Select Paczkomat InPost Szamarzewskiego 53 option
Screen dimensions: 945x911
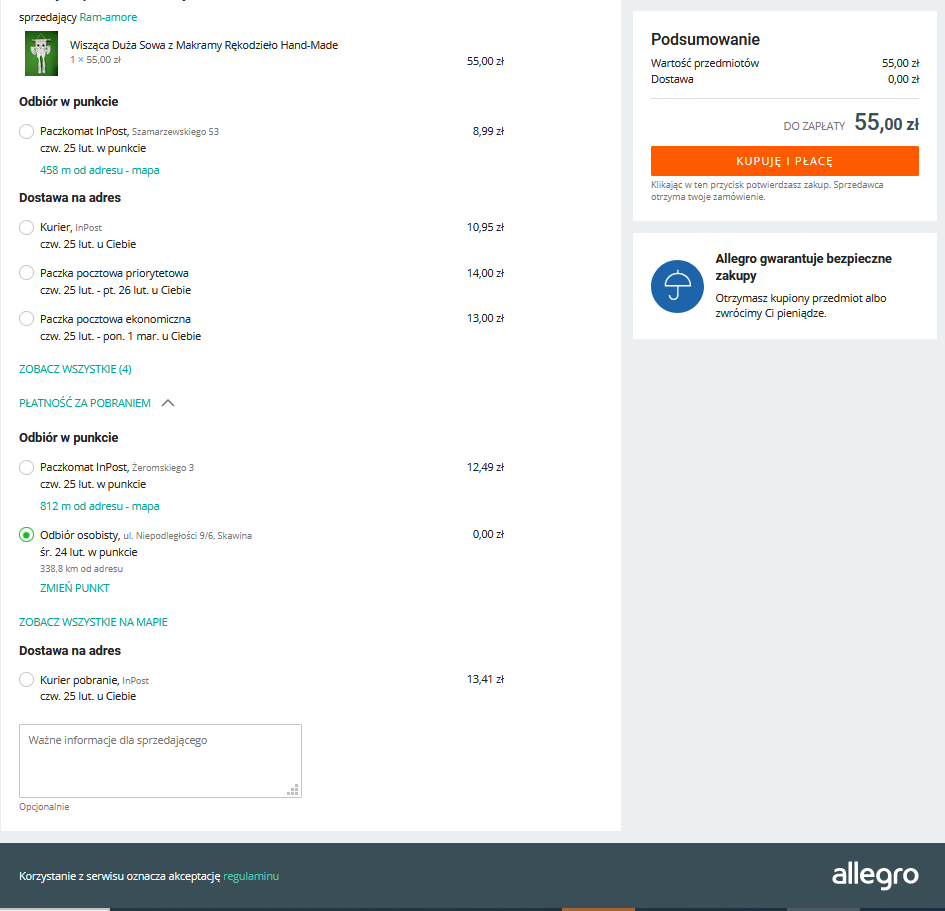pos(27,131)
